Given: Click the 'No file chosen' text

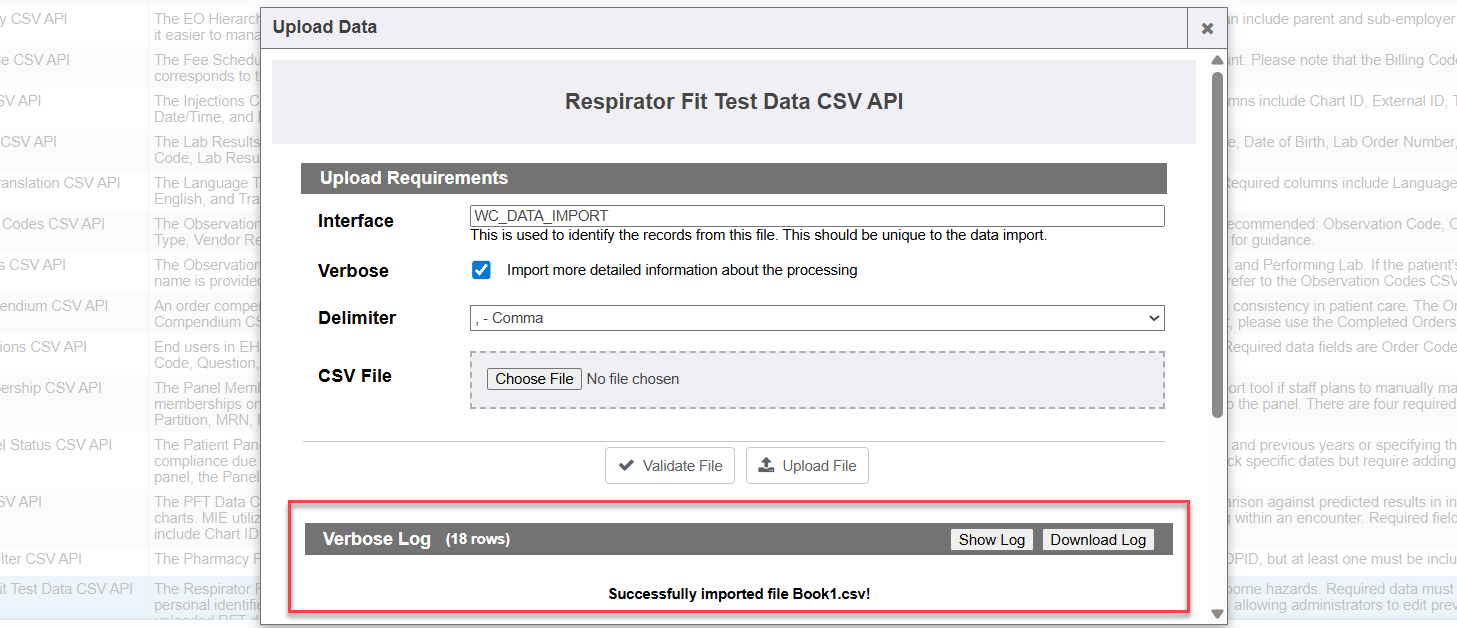Looking at the screenshot, I should tap(632, 379).
